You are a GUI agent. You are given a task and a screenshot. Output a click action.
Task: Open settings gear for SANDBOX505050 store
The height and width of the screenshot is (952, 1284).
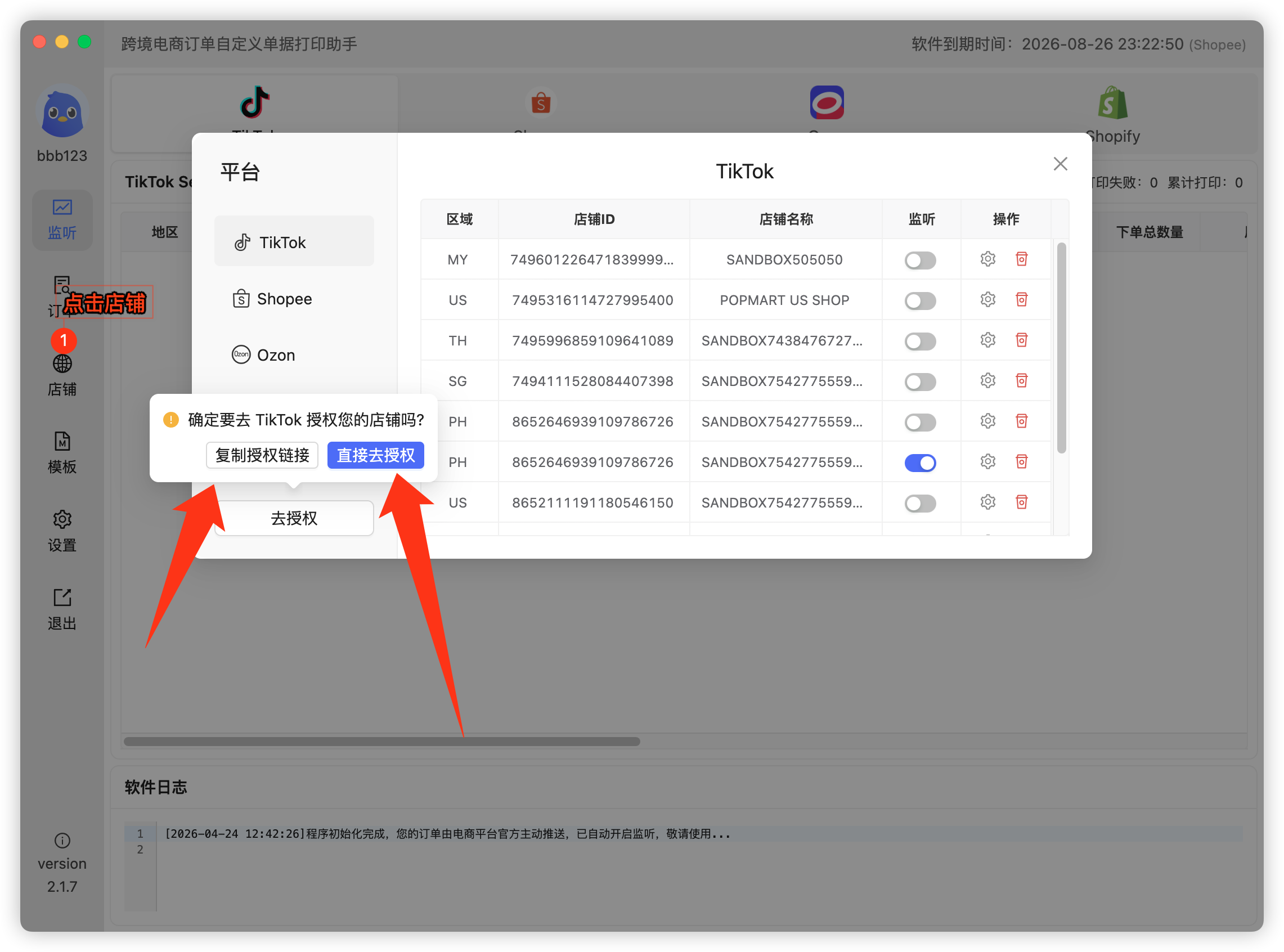[988, 259]
